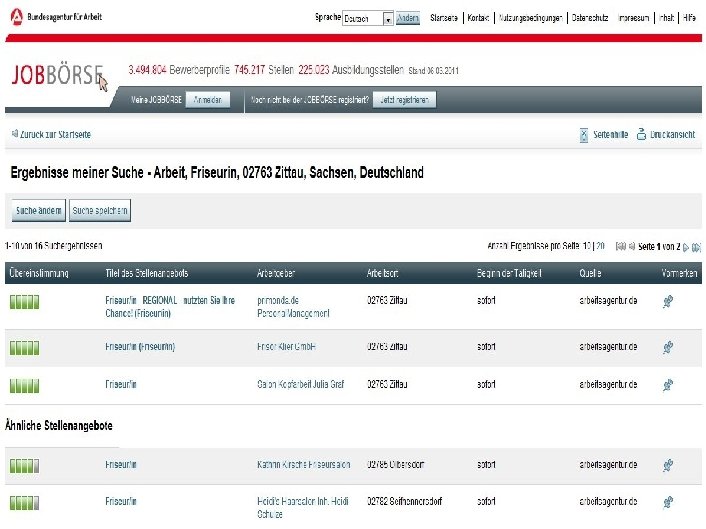
Task: Open the Datenschutz top link
Action: (590, 18)
